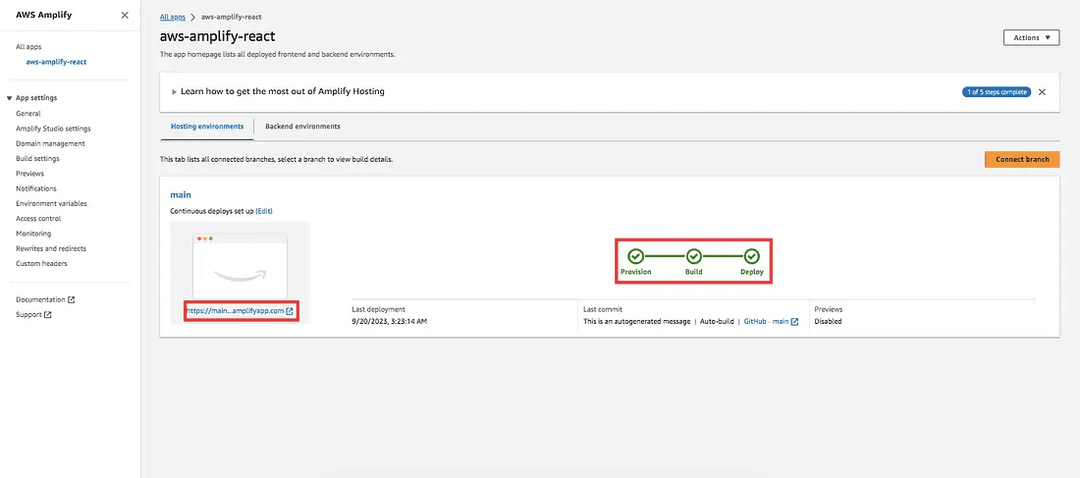This screenshot has width=1080, height=478.
Task: Select the Hosting environments tab
Action: [x=207, y=127]
